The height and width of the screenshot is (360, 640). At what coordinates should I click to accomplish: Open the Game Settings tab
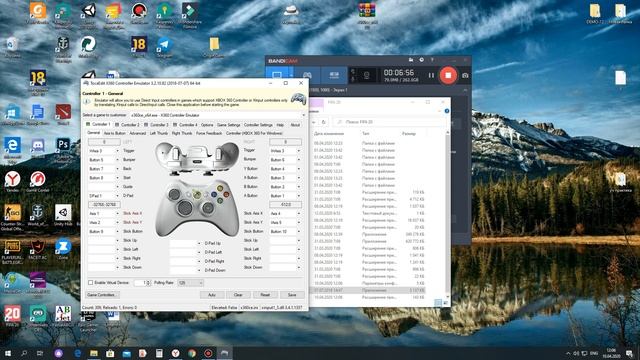[x=229, y=124]
